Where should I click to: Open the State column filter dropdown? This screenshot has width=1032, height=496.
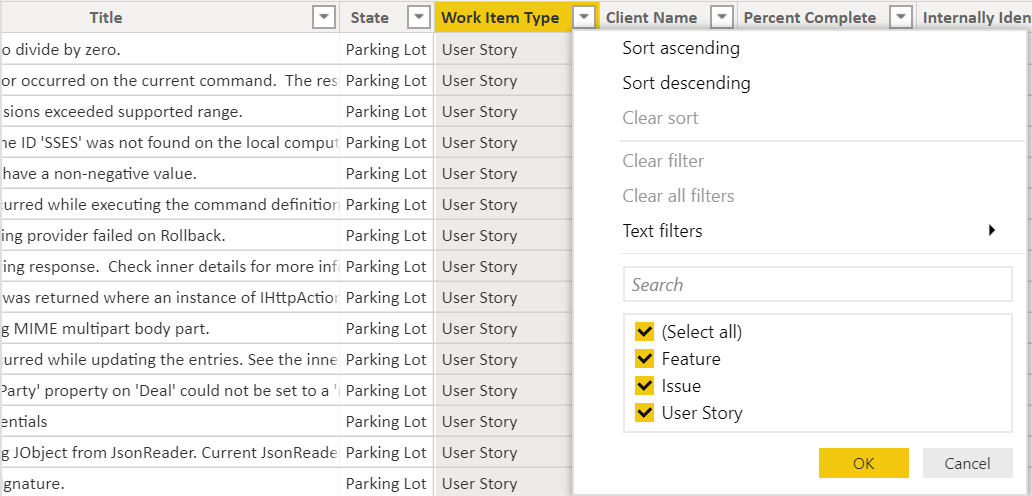click(x=419, y=18)
